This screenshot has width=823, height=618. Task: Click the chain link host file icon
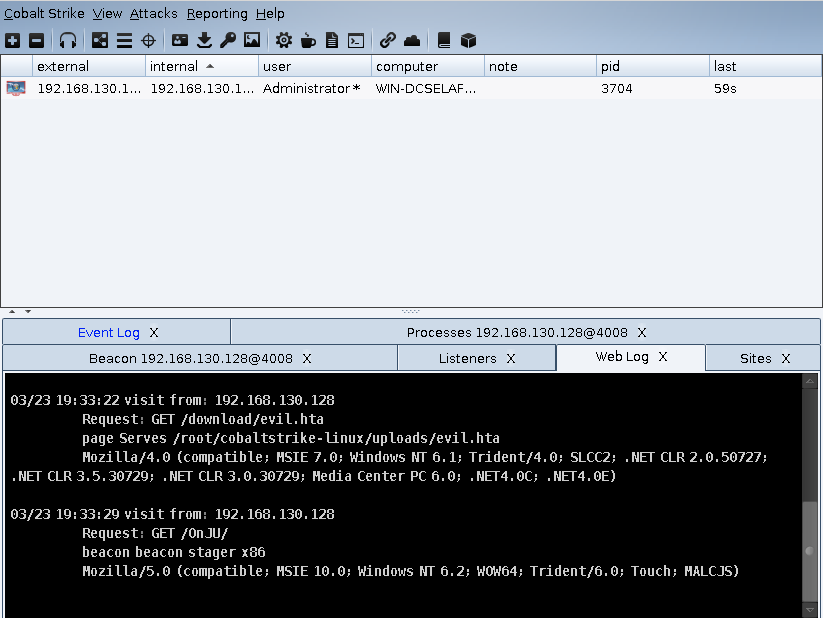(387, 40)
